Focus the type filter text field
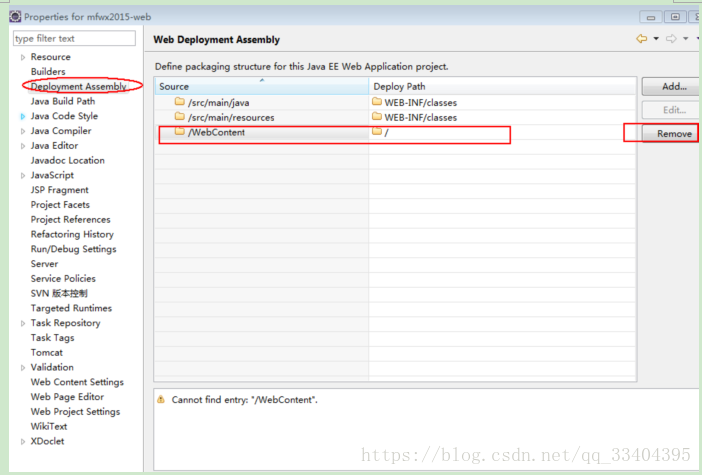The height and width of the screenshot is (475, 702). [74, 39]
